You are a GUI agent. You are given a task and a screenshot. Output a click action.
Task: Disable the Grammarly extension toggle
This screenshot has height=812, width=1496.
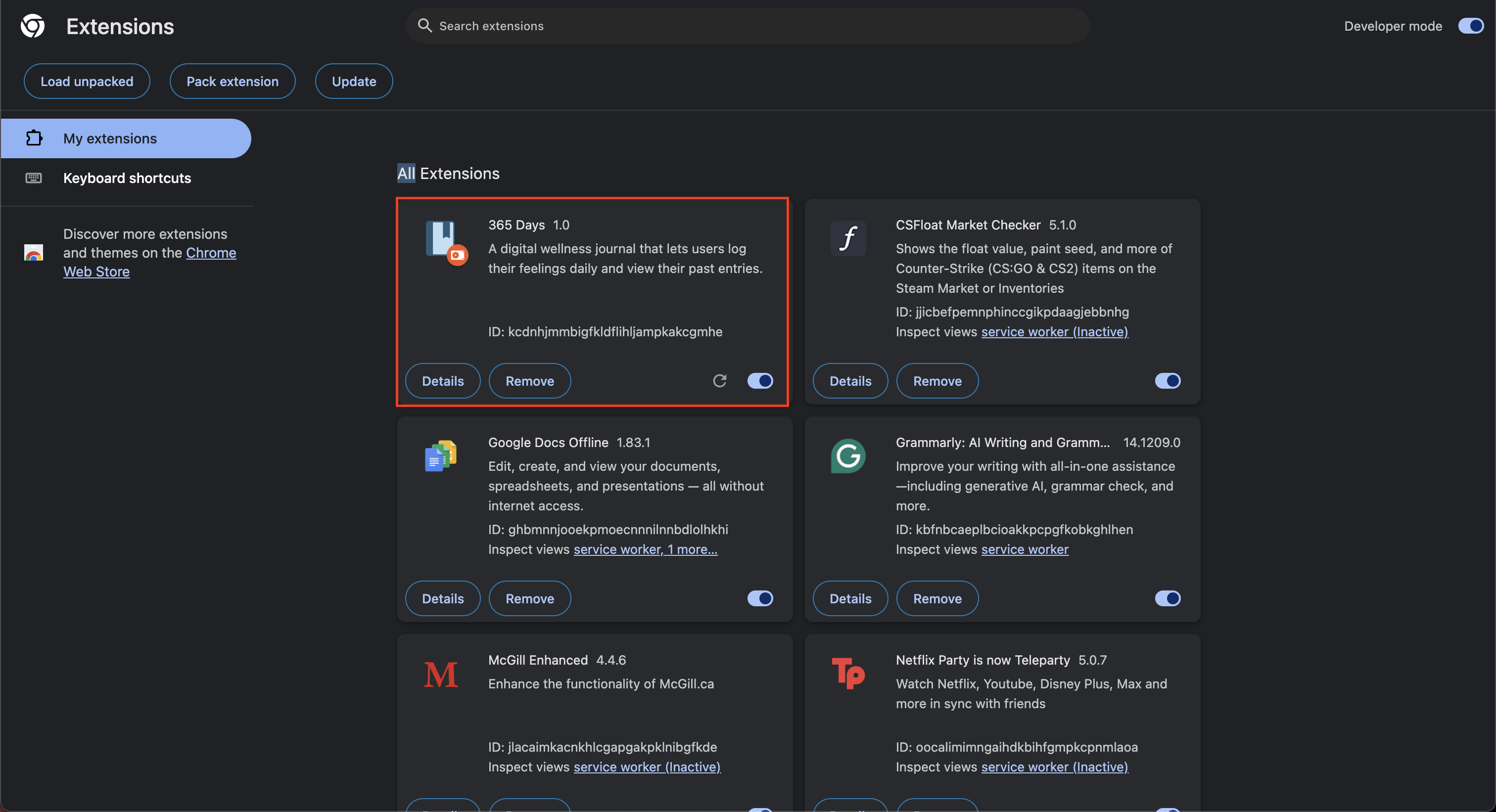pyautogui.click(x=1168, y=598)
